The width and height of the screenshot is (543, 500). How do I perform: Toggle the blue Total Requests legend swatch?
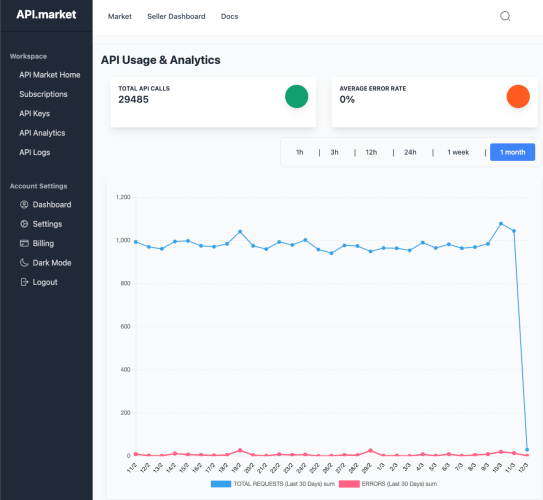(x=221, y=484)
